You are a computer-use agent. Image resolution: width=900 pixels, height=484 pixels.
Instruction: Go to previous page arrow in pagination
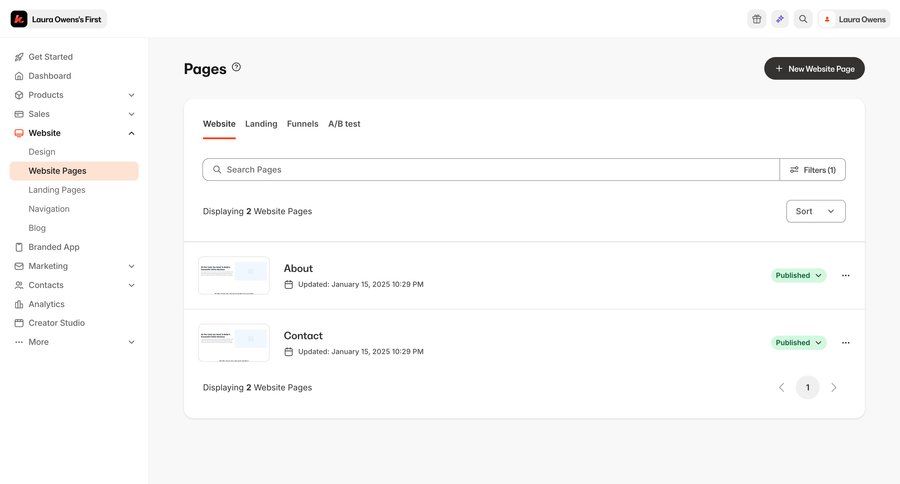click(781, 388)
